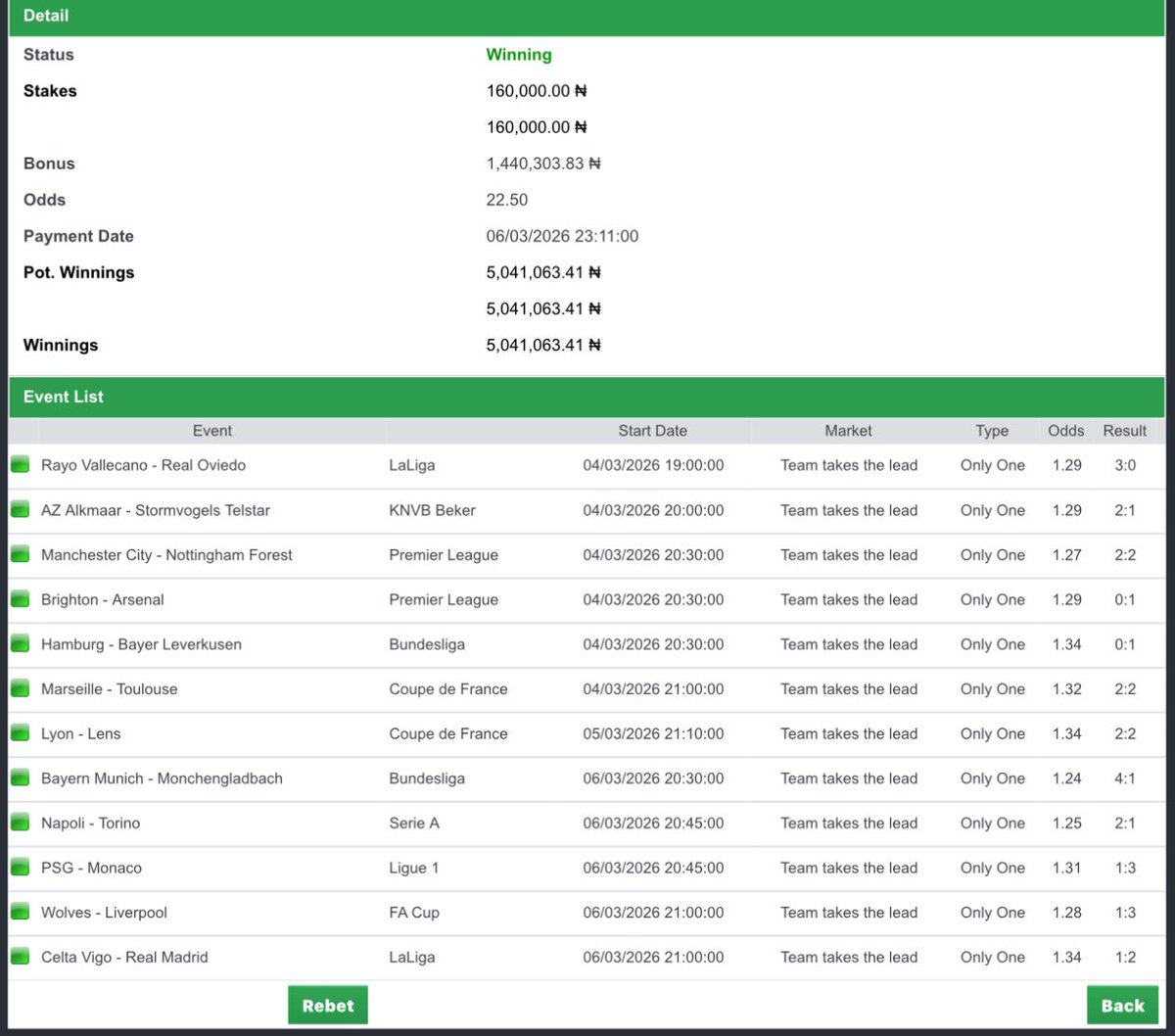Click the green square for Marseille - Toulouse
Viewport: 1175px width, 1036px height.
click(20, 688)
